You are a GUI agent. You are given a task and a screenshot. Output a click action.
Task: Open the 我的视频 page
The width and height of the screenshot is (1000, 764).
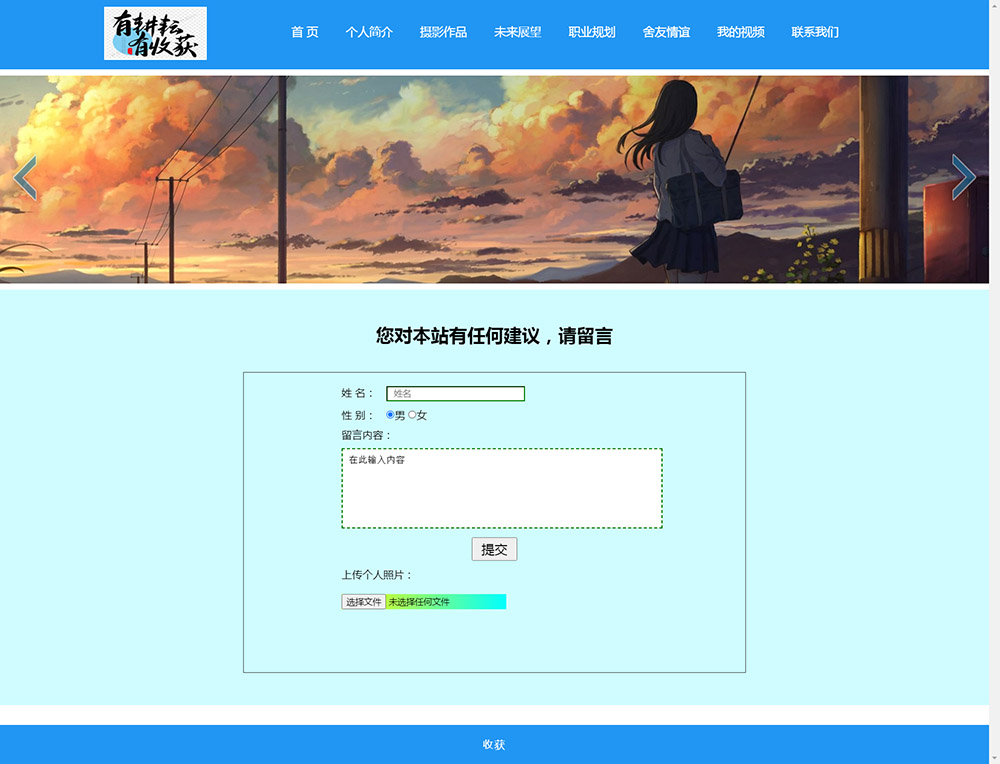click(740, 32)
